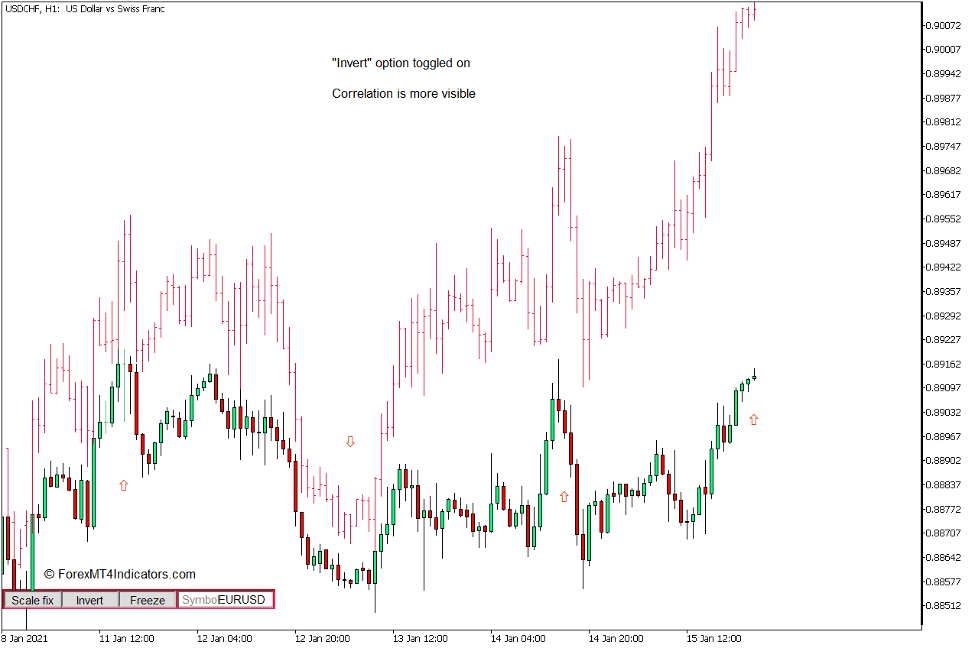
Task: Toggle the Invert option off
Action: 89,600
